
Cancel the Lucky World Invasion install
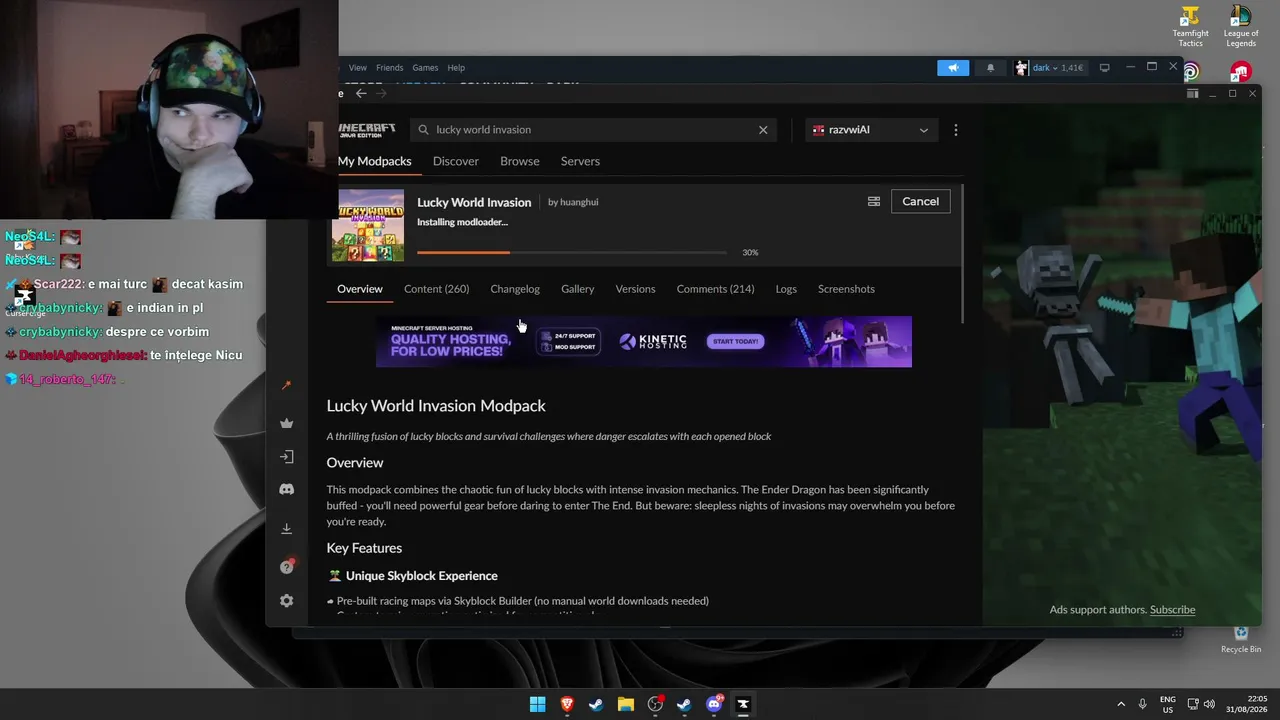pos(920,202)
